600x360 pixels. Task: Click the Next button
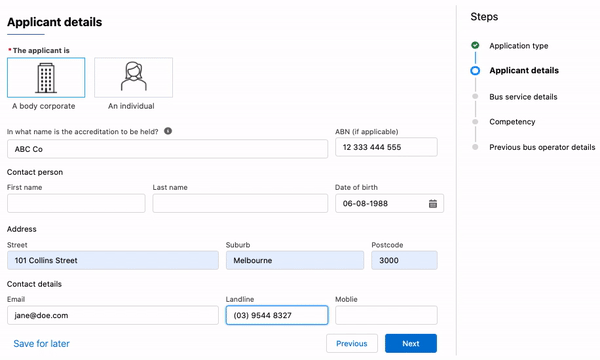(411, 344)
